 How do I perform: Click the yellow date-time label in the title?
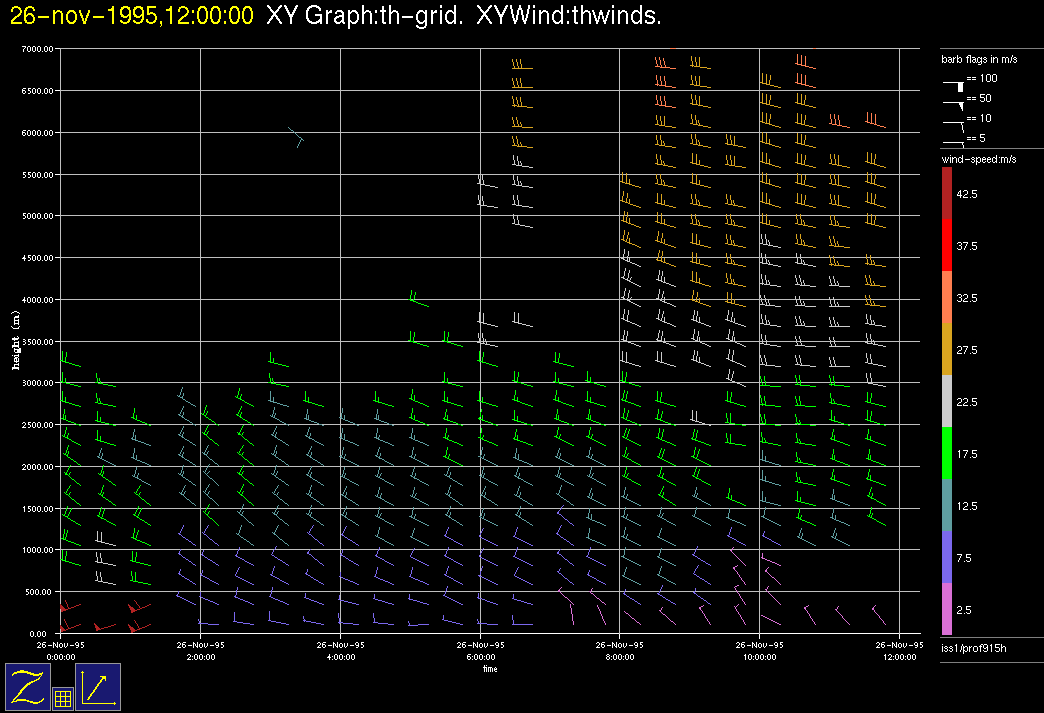click(131, 16)
